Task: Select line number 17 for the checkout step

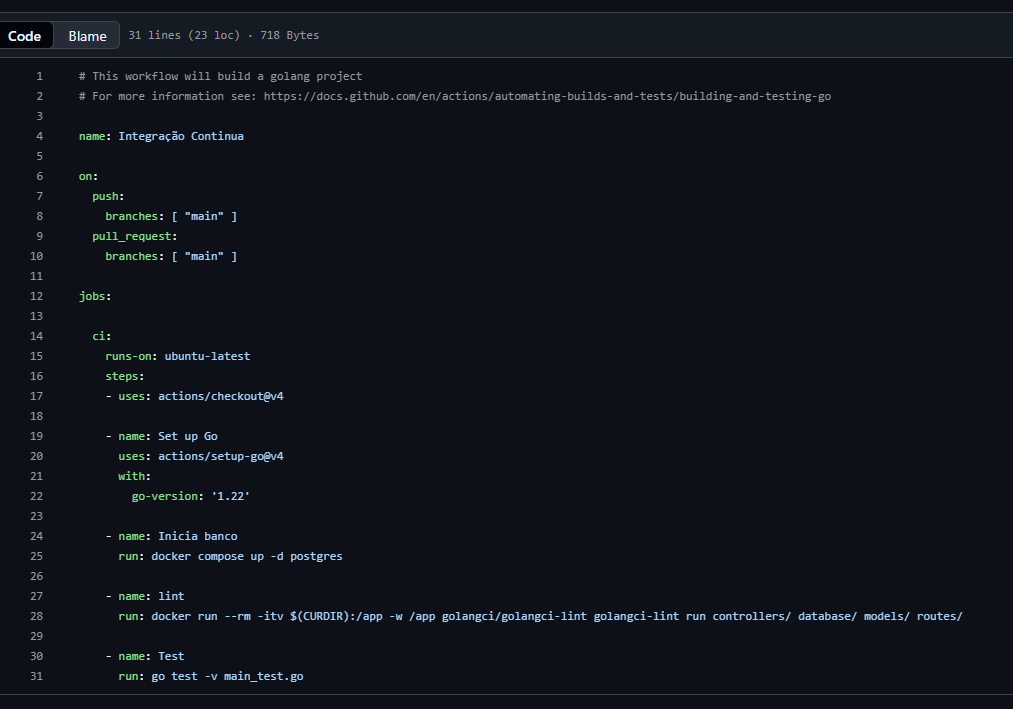Action: pyautogui.click(x=37, y=396)
